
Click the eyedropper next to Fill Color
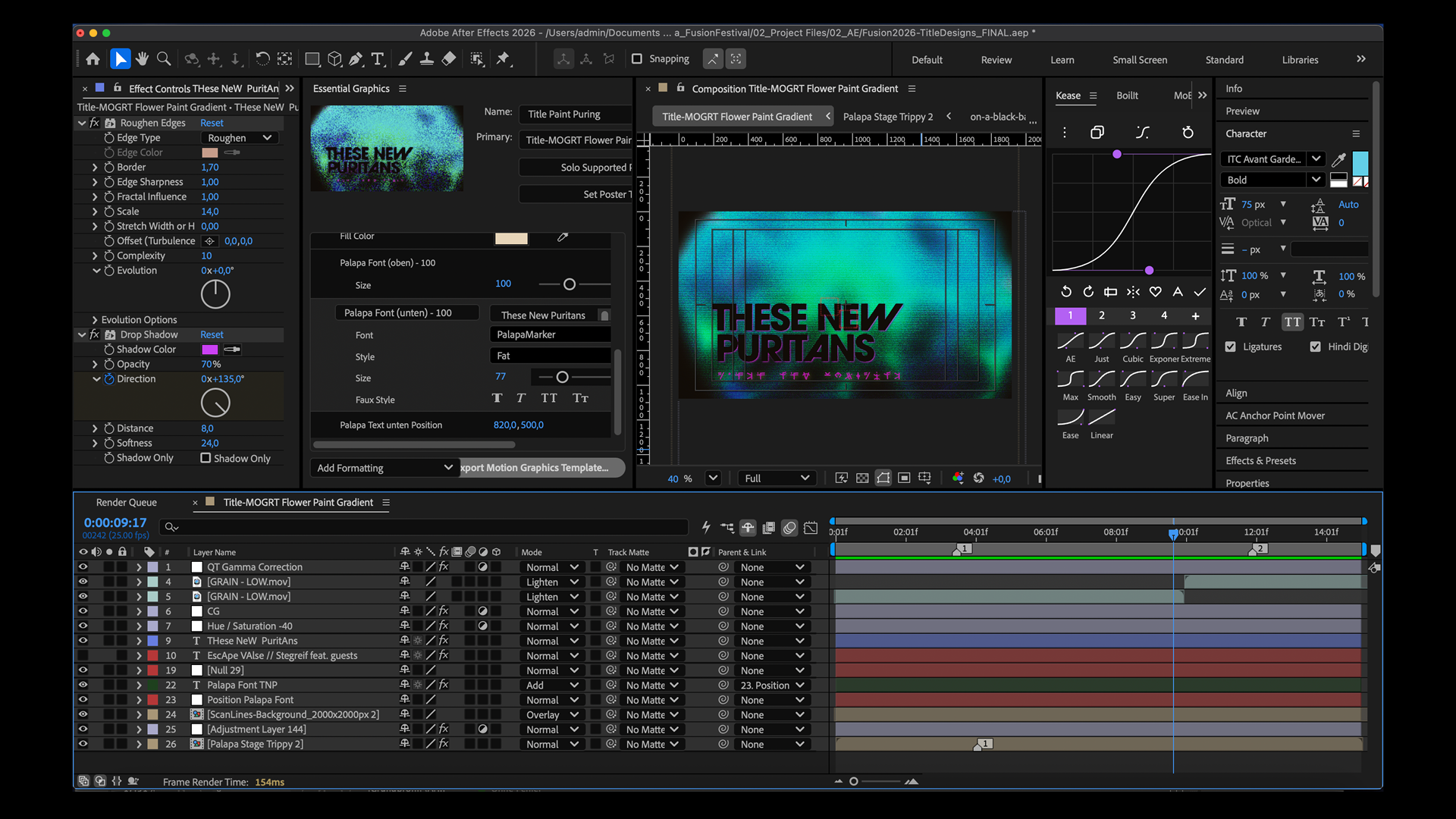click(x=563, y=237)
